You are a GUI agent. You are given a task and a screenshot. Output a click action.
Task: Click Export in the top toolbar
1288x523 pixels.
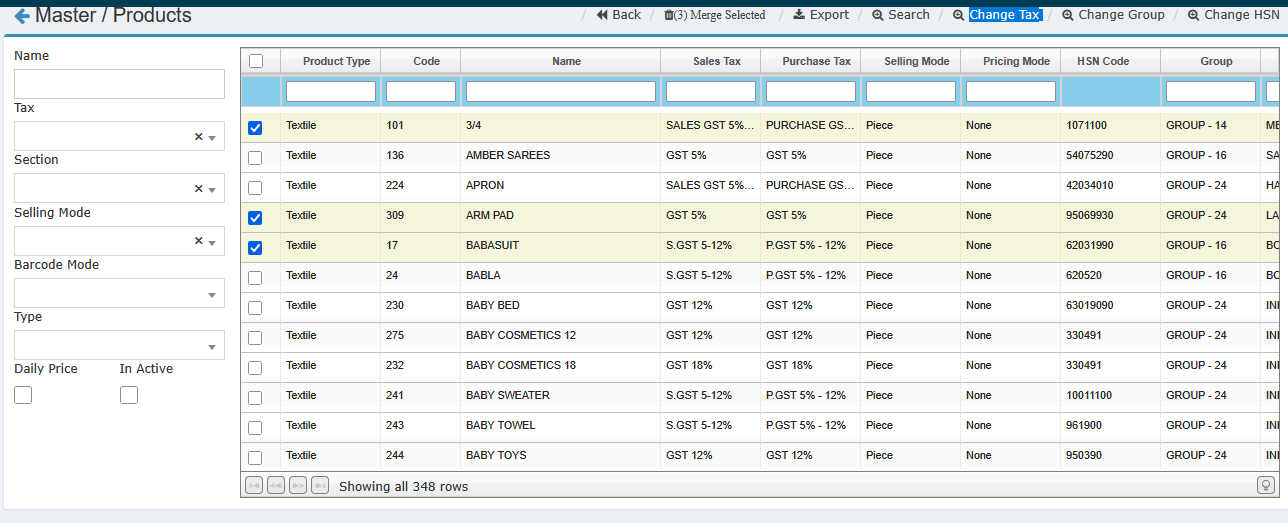click(821, 15)
